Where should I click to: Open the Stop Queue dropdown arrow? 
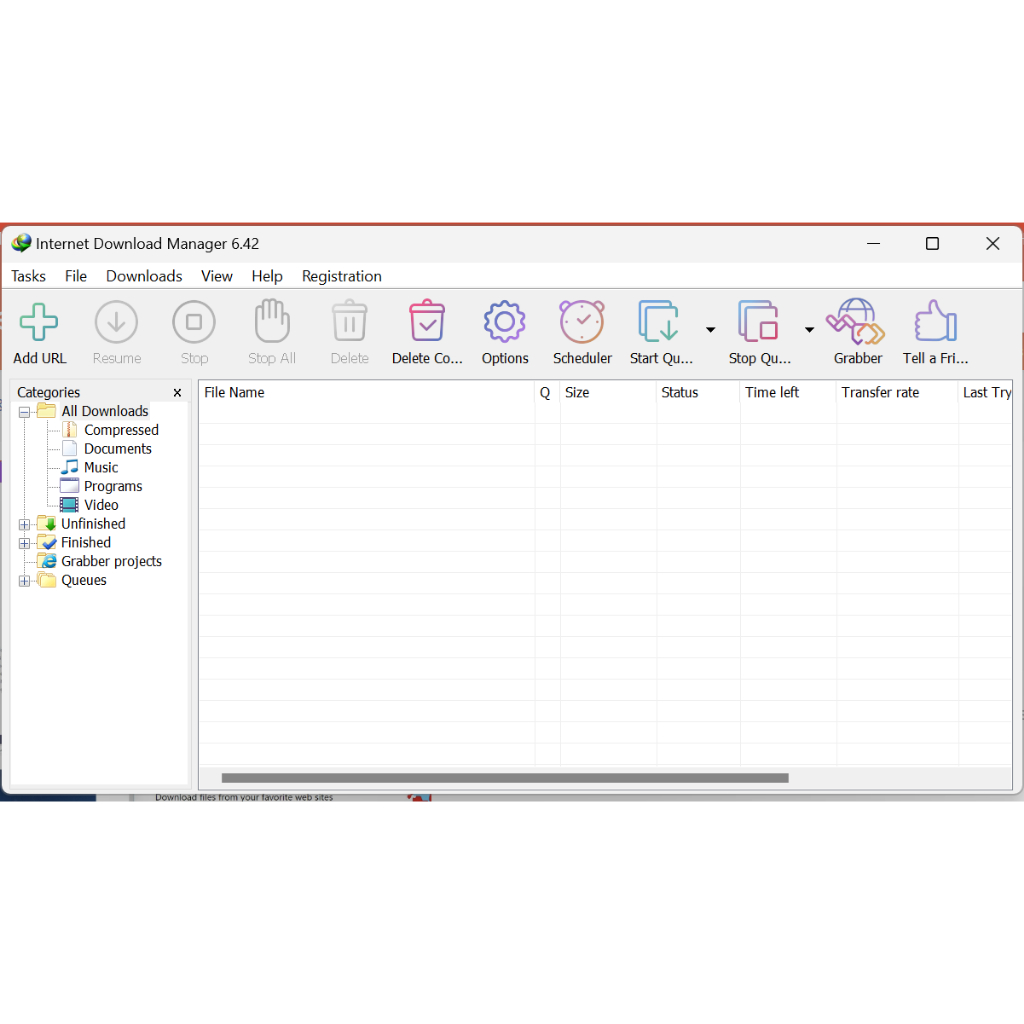pos(810,329)
